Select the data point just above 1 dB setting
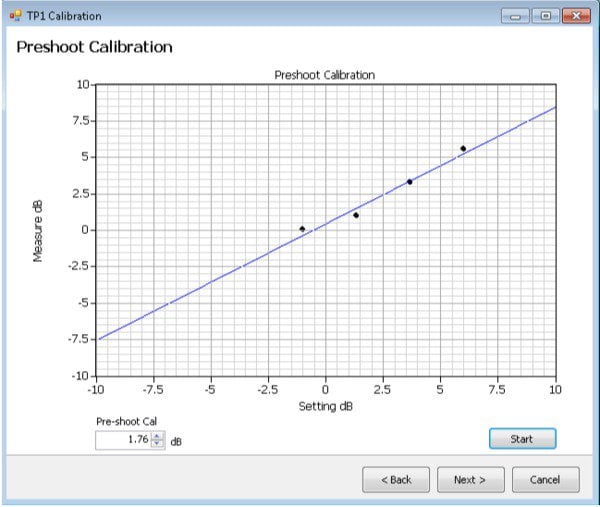 356,215
